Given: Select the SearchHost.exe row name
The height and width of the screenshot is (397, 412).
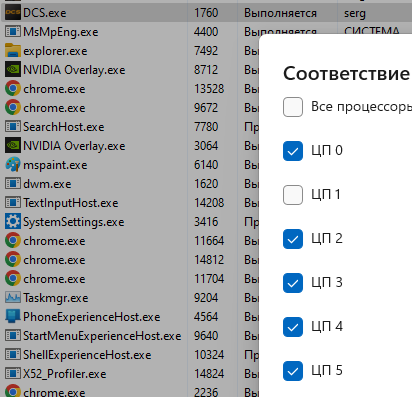Looking at the screenshot, I should click(64, 127).
